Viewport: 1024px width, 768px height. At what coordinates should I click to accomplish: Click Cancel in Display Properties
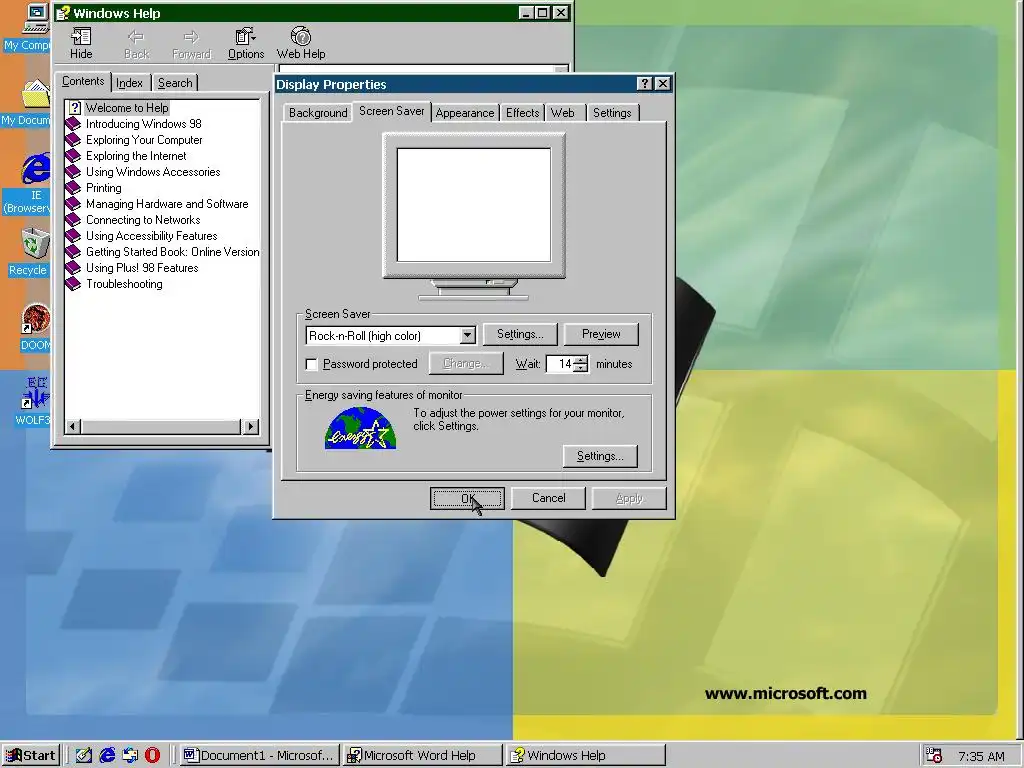point(548,498)
